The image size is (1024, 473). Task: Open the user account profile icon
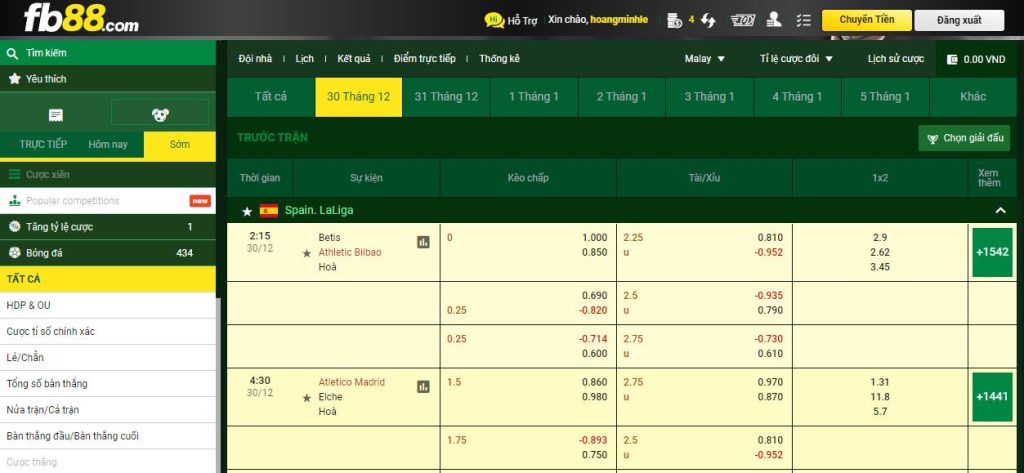(x=775, y=20)
